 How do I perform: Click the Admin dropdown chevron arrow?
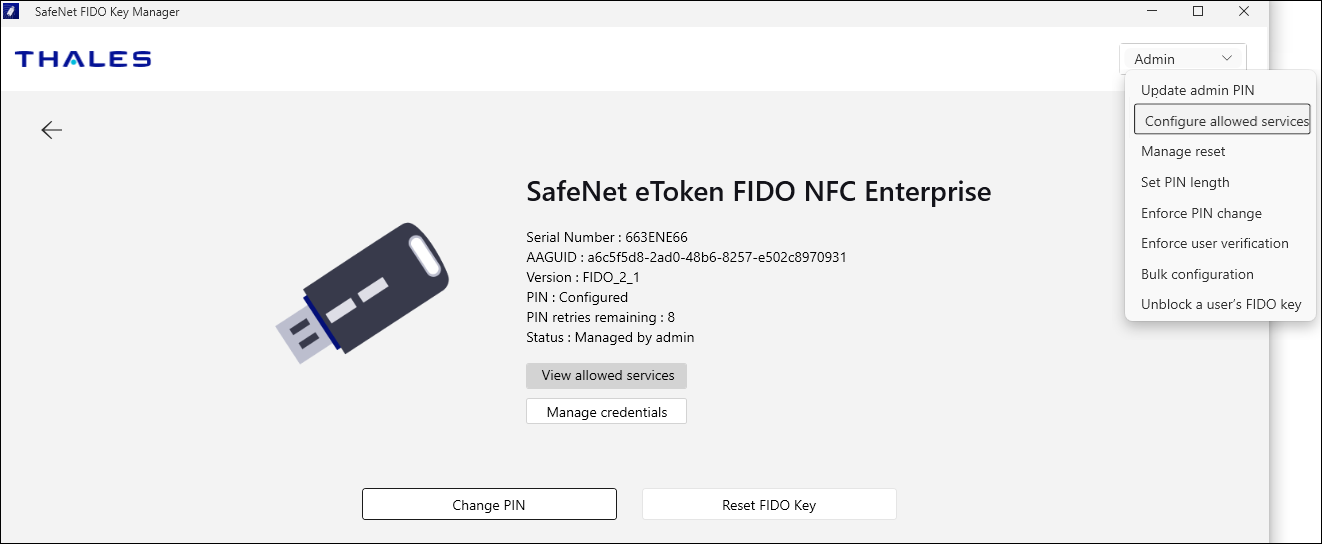pos(1227,58)
